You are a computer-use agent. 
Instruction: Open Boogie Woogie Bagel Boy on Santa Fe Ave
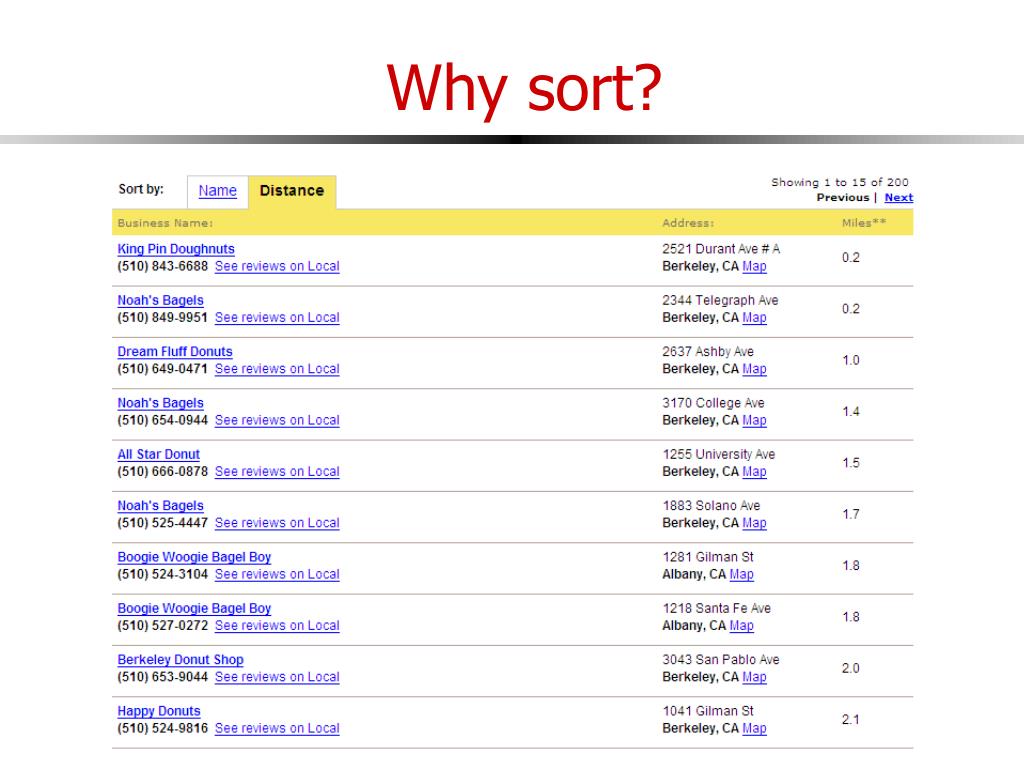[194, 609]
